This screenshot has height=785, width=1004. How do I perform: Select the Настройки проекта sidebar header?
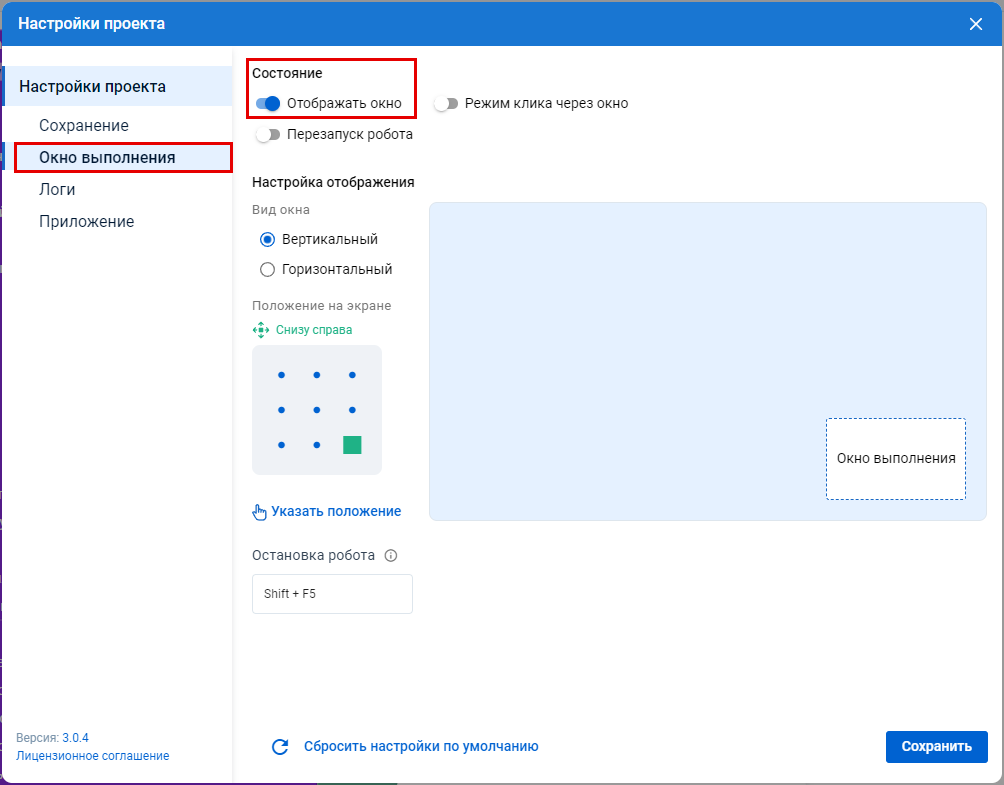point(118,86)
